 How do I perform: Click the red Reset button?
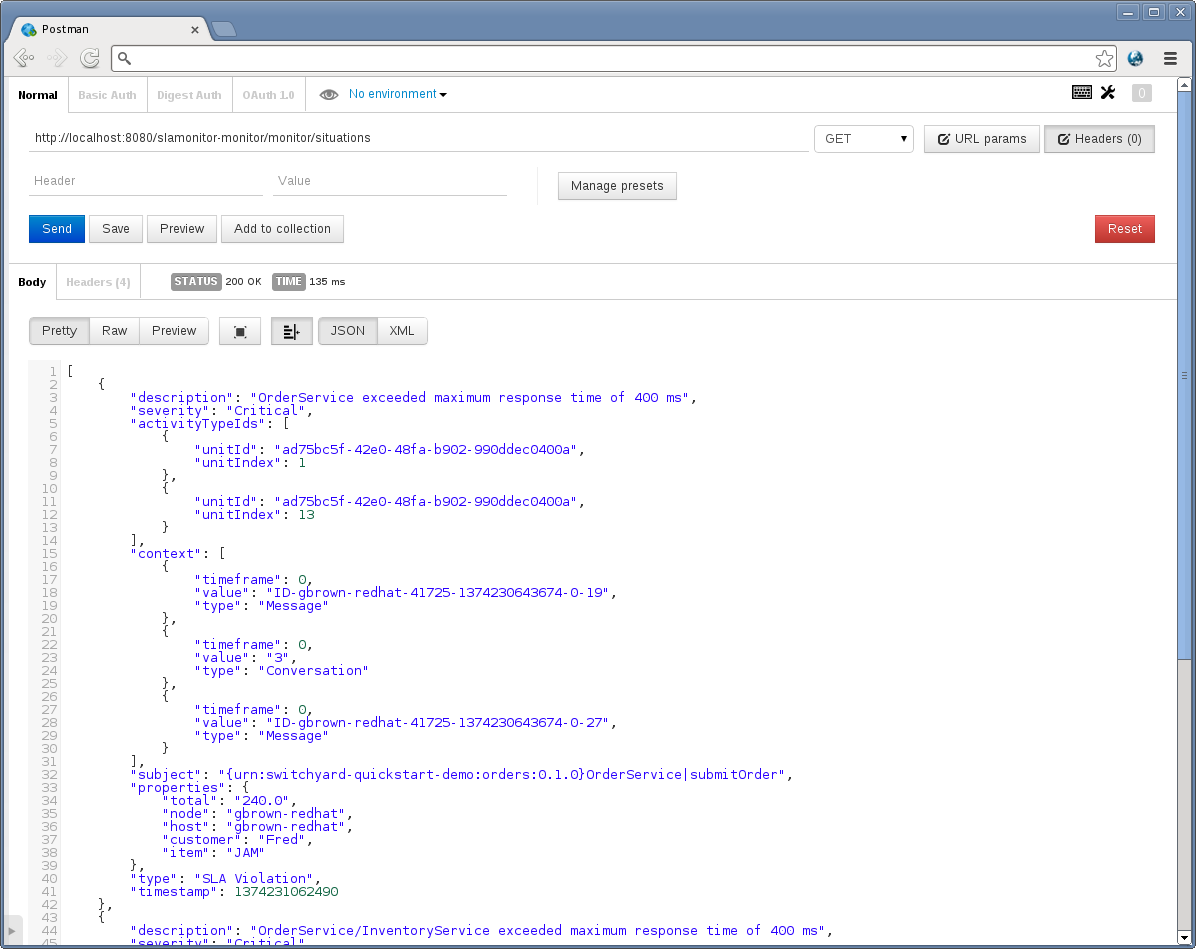click(1124, 229)
